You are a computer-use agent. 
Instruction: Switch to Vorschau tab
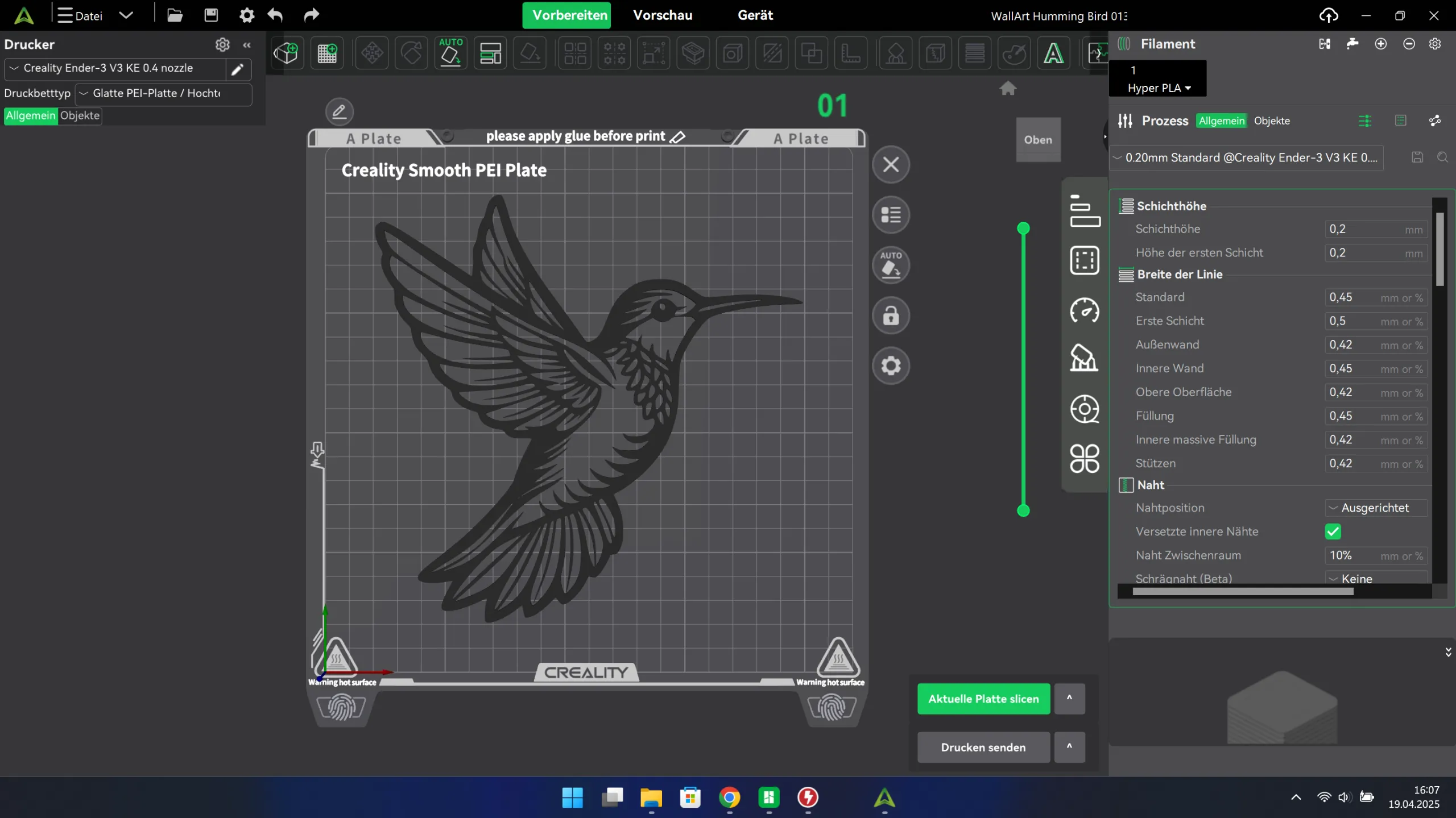click(x=663, y=15)
